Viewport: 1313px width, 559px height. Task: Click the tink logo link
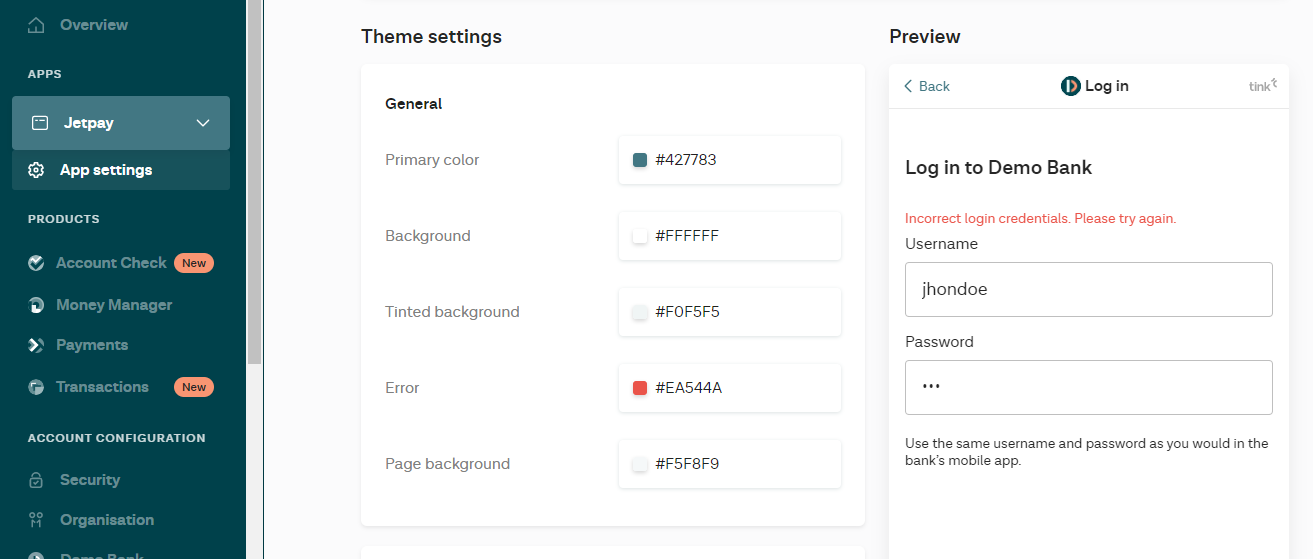(1262, 86)
